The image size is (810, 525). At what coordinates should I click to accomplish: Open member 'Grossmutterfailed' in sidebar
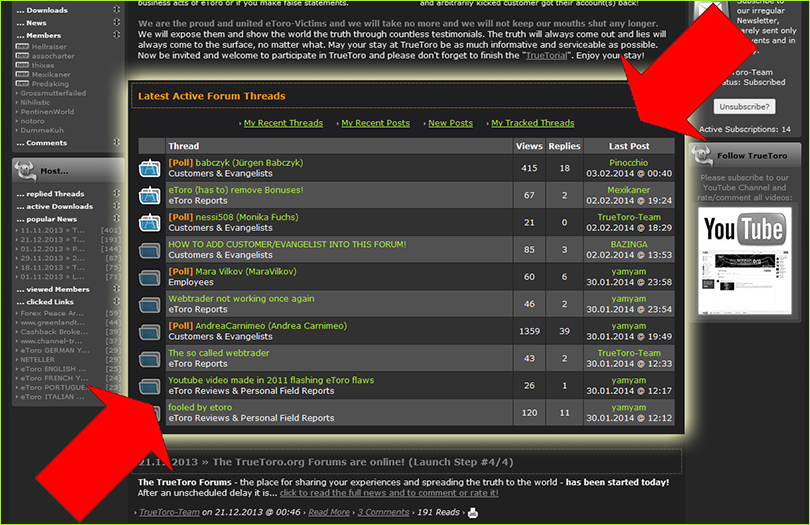53,93
